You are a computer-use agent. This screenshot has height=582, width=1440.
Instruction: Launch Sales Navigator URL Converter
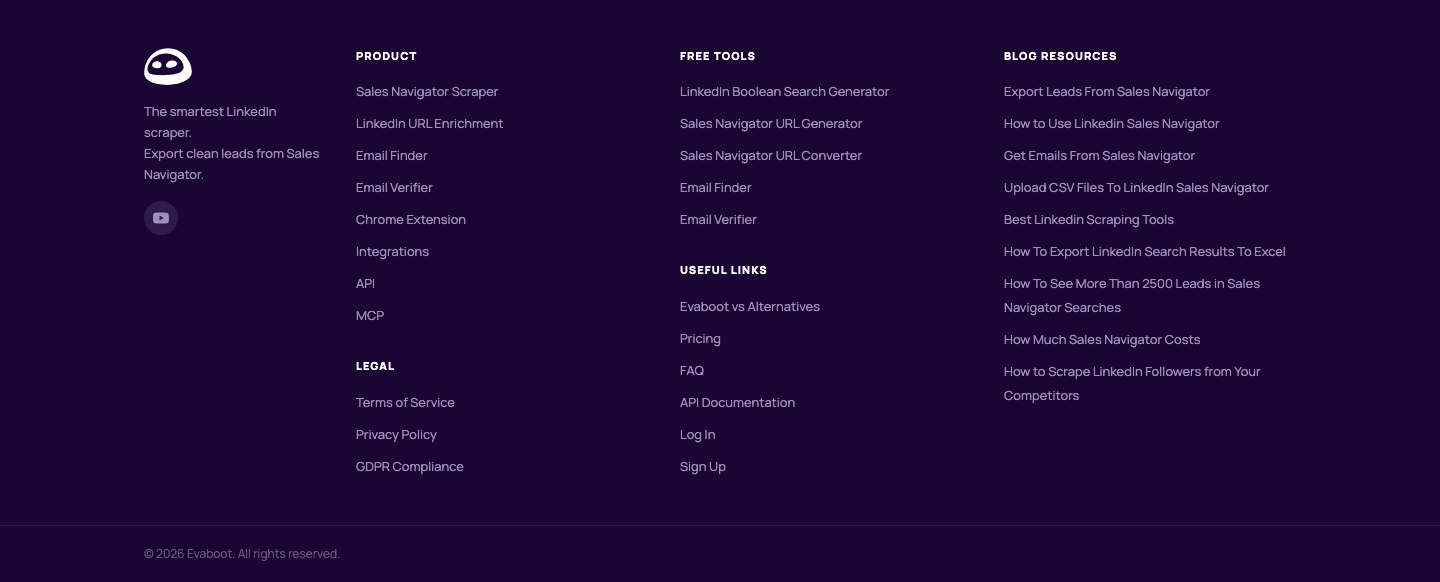(x=771, y=156)
